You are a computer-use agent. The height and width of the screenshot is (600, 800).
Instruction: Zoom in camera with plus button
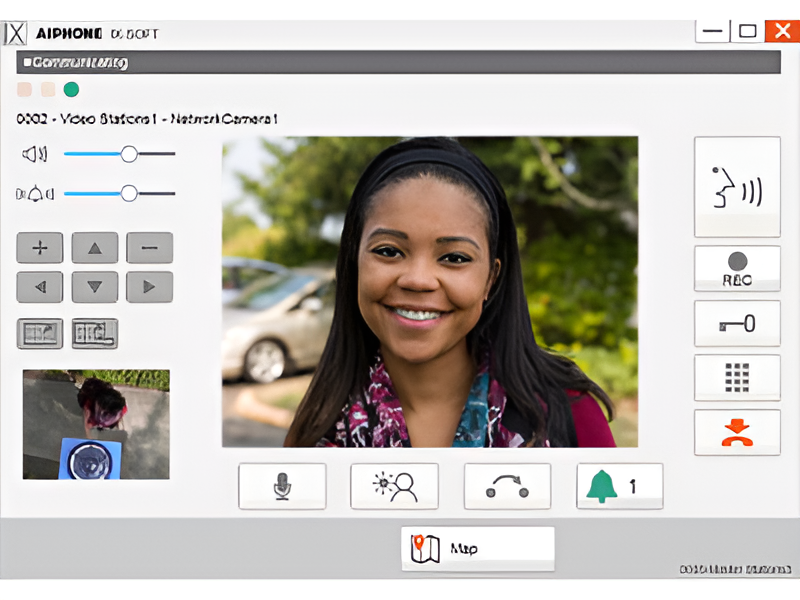(x=40, y=247)
